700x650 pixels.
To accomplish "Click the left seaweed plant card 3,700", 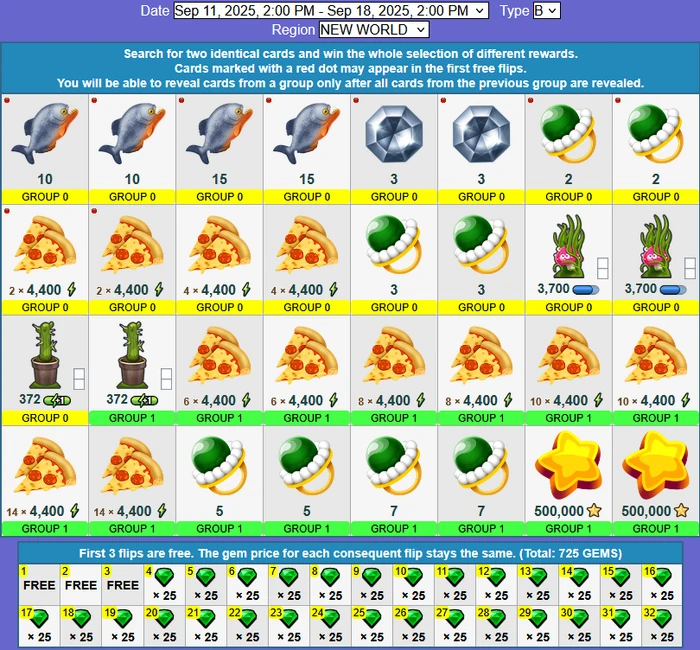I will pos(568,260).
